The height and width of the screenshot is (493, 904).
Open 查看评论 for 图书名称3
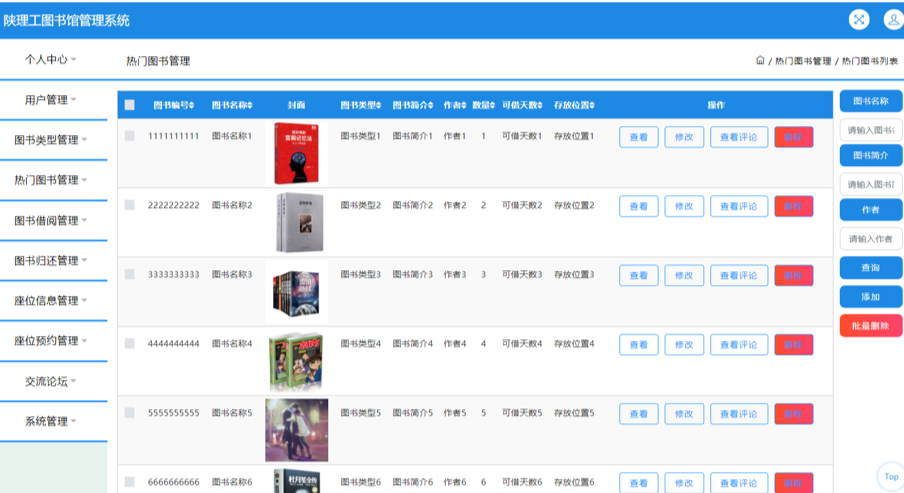pos(739,276)
